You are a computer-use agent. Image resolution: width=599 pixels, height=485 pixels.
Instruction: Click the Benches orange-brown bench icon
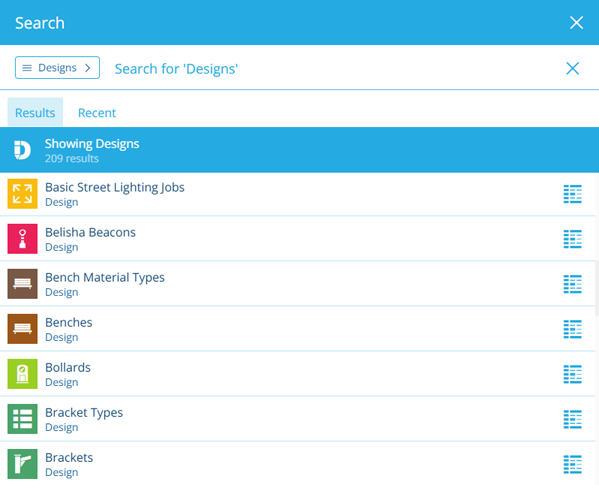(23, 329)
